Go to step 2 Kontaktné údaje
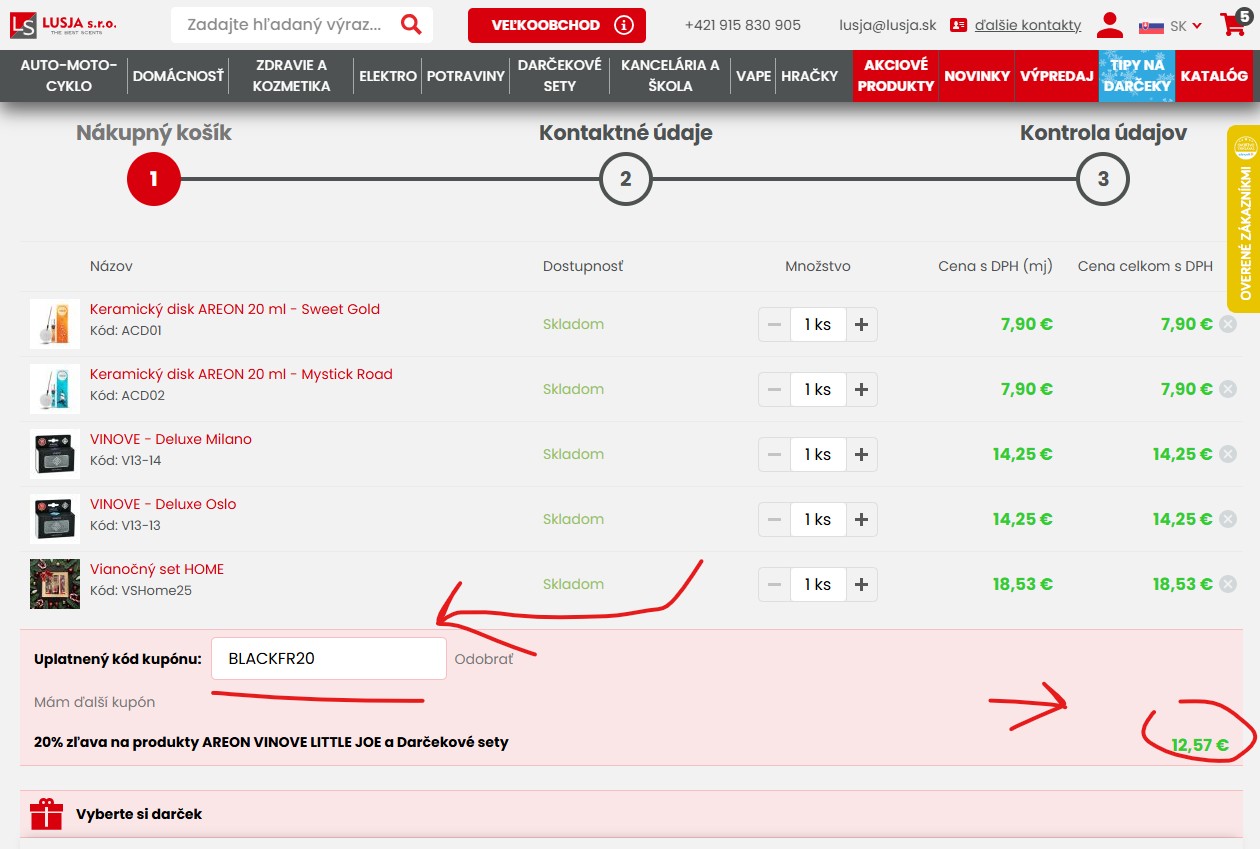Viewport: 1260px width, 849px height. 625,180
